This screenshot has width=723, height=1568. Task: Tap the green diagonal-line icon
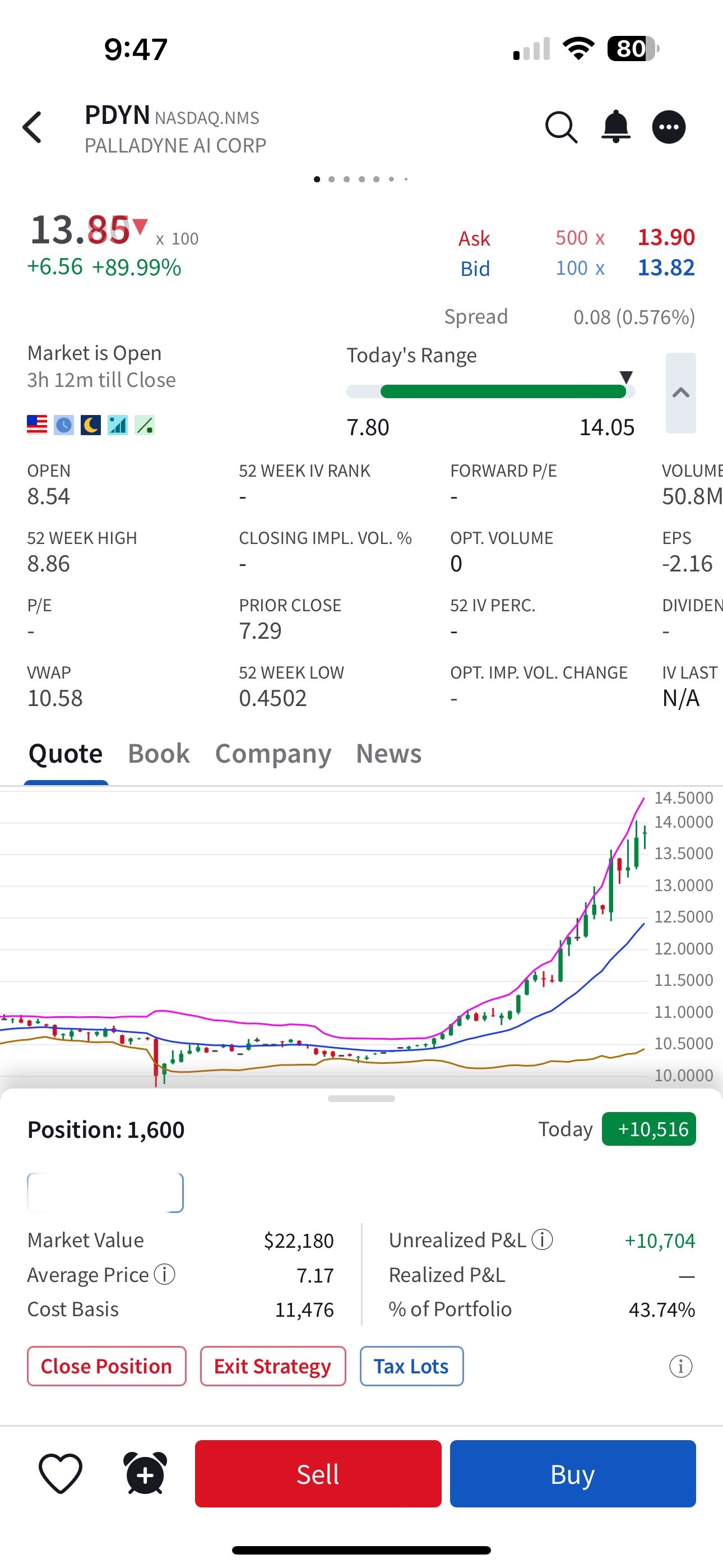[144, 425]
